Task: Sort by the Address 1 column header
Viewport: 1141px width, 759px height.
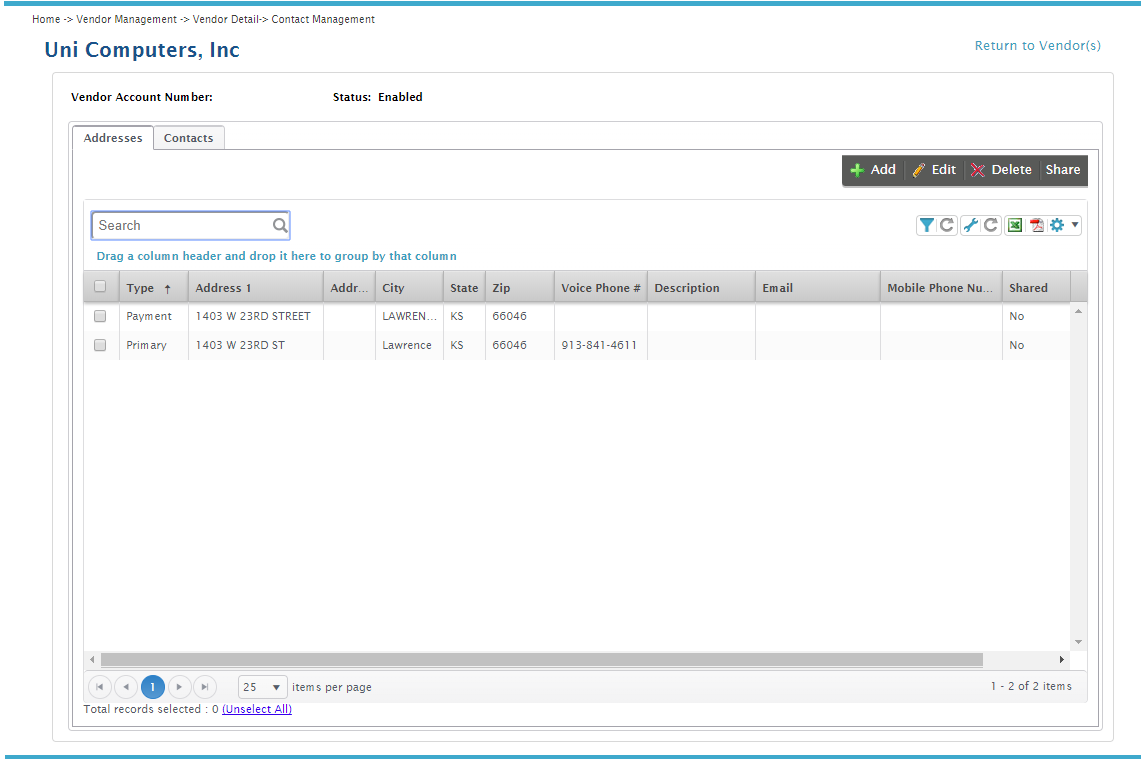Action: pos(255,287)
